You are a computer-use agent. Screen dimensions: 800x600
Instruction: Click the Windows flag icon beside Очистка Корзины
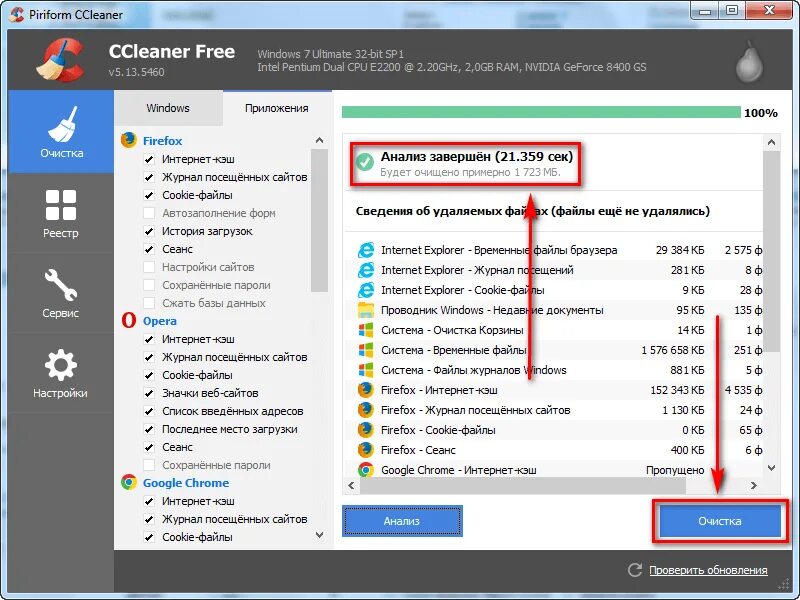coord(365,330)
